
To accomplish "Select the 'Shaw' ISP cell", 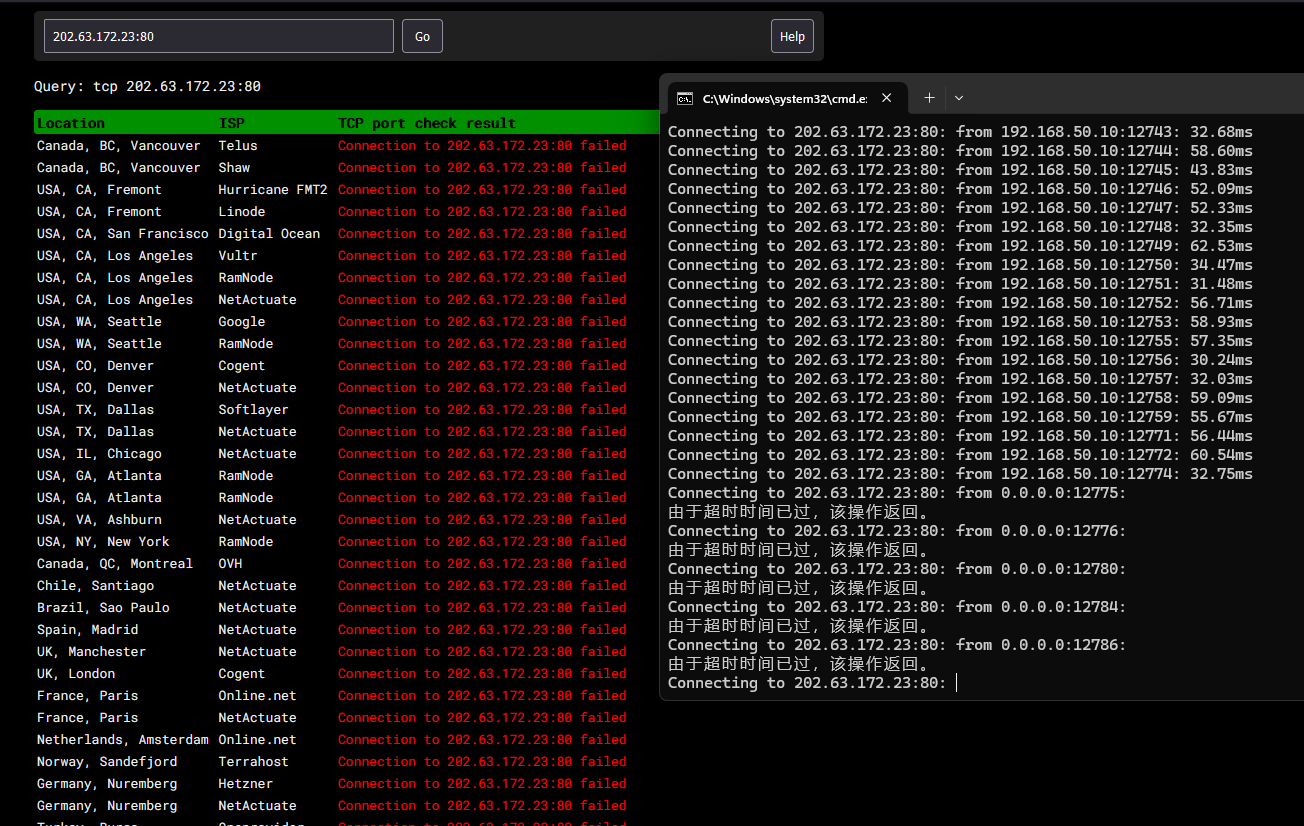I will 234,168.
